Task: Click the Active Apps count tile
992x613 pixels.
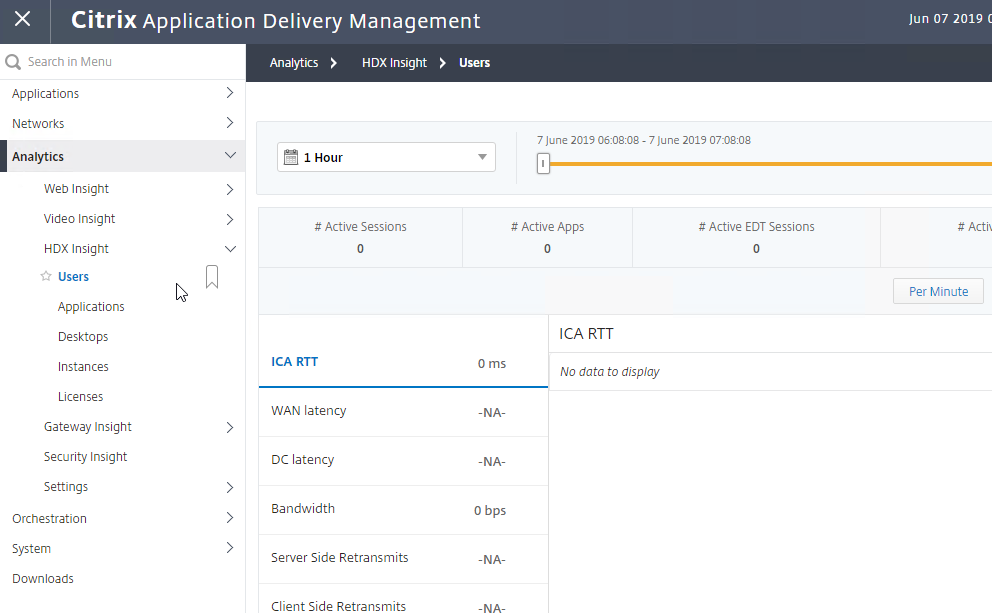Action: click(x=547, y=237)
